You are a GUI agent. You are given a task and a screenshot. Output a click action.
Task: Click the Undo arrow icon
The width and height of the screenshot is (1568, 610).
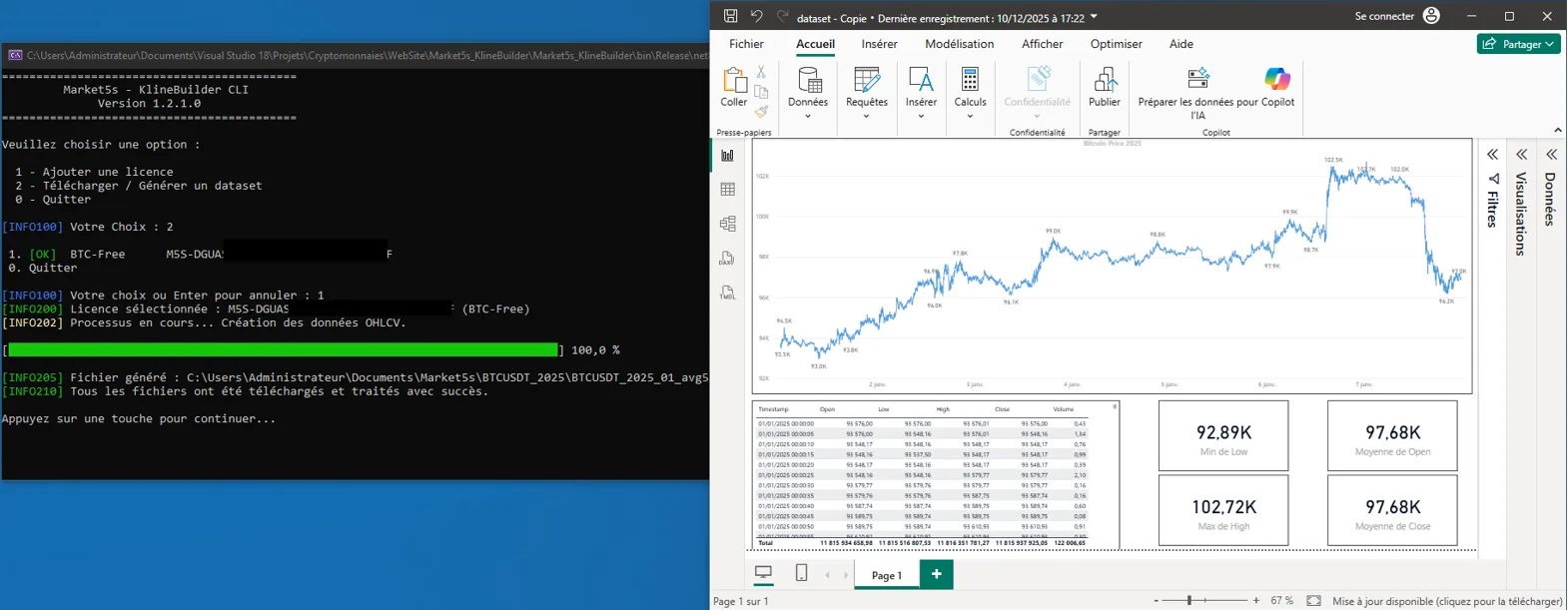point(756,16)
